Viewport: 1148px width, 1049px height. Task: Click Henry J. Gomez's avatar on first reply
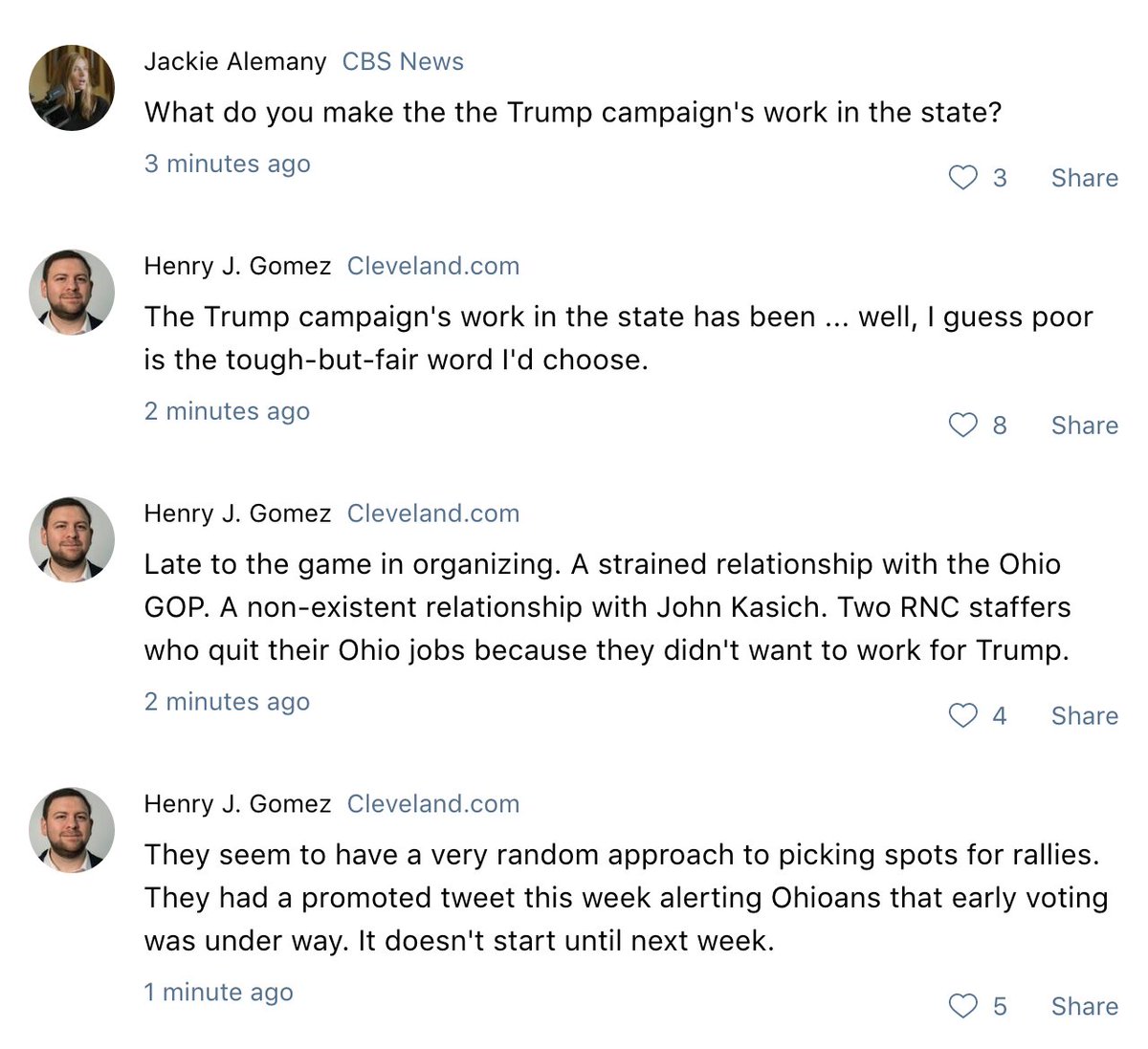[x=72, y=292]
